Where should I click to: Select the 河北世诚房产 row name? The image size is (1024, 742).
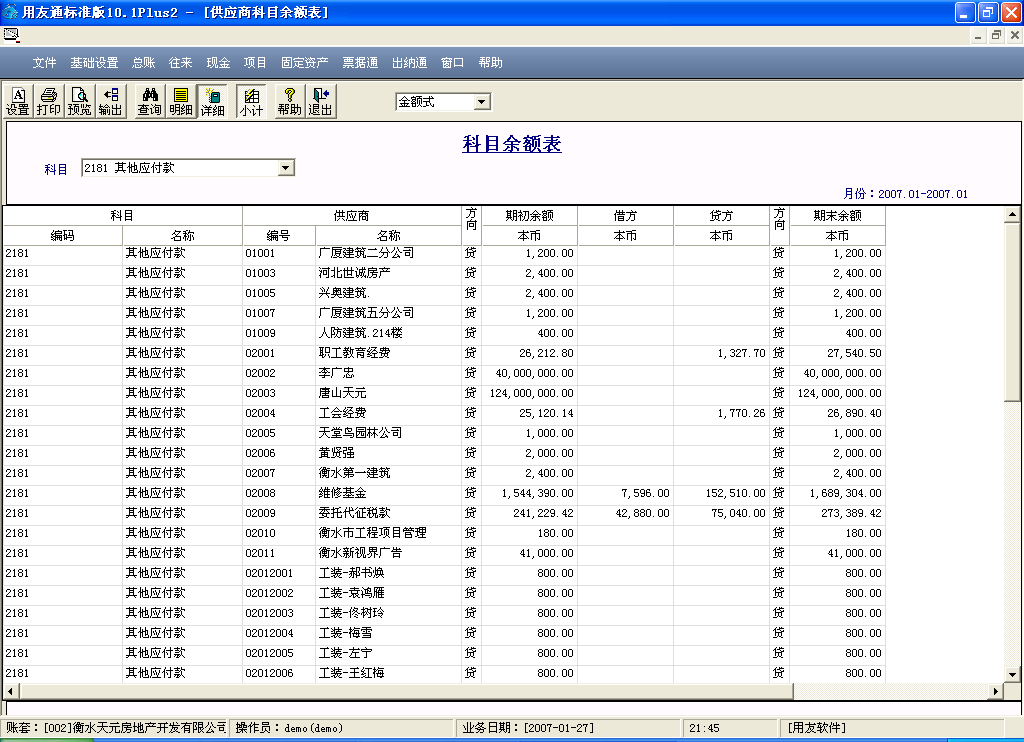coord(388,273)
